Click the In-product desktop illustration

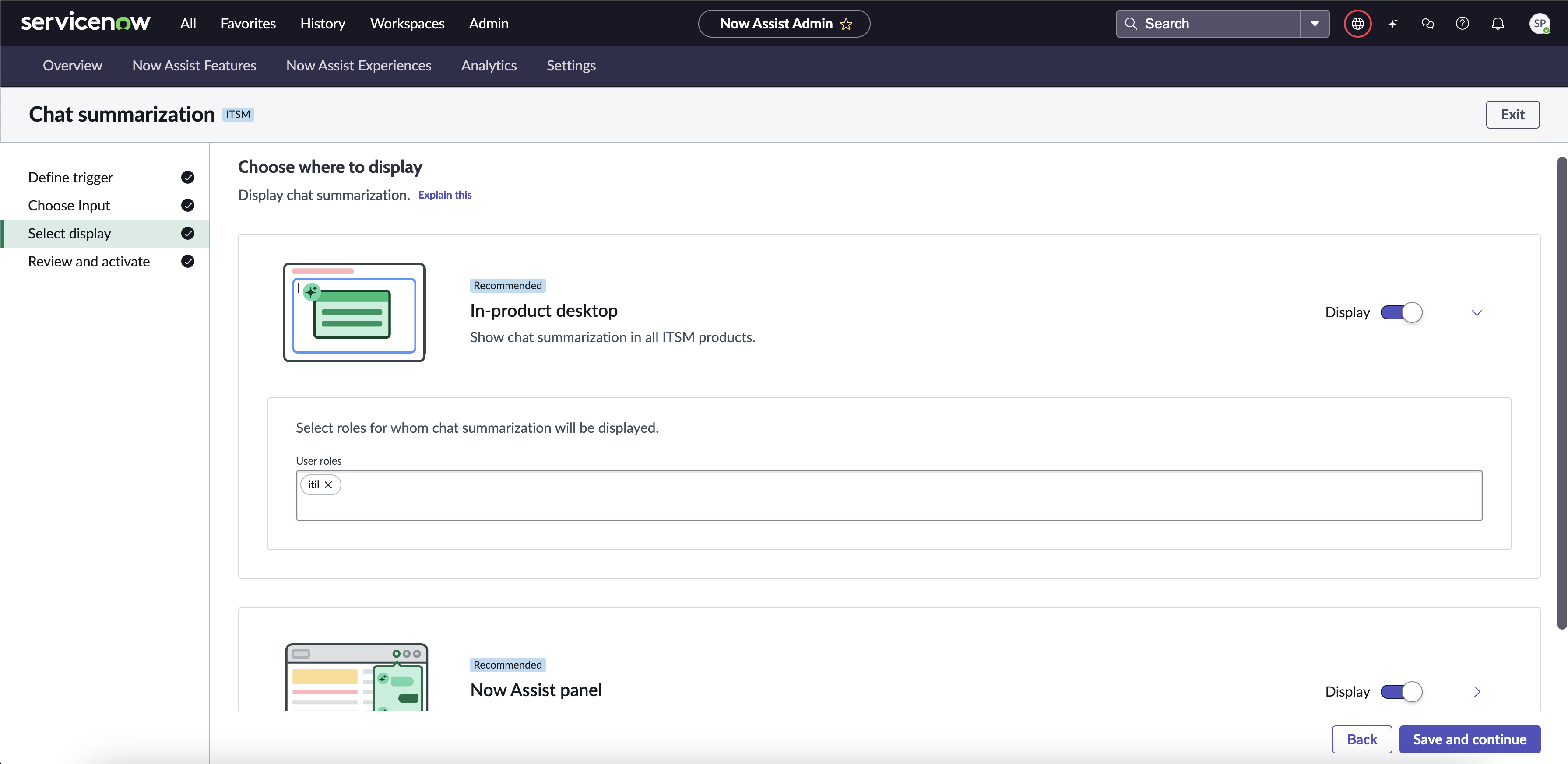[x=354, y=313]
